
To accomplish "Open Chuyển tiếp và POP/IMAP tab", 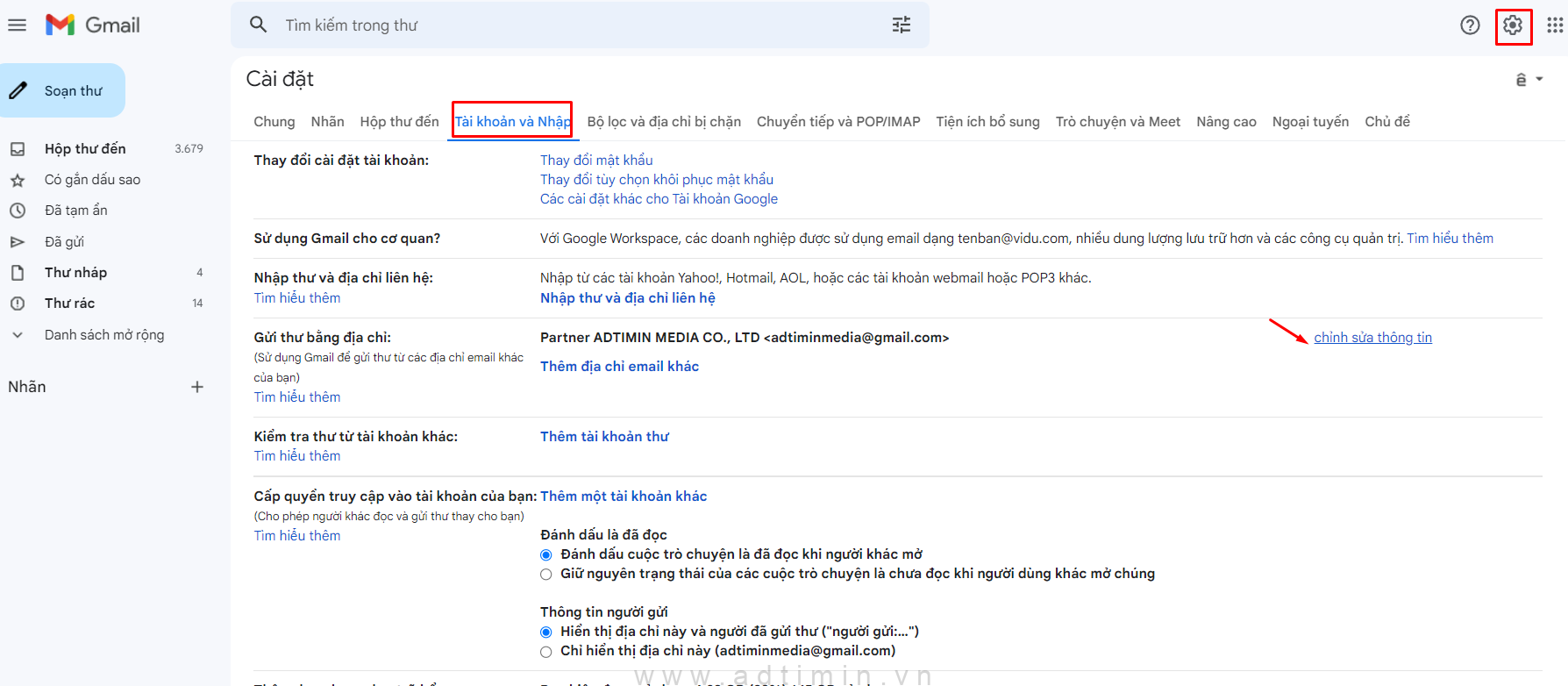I will [838, 122].
